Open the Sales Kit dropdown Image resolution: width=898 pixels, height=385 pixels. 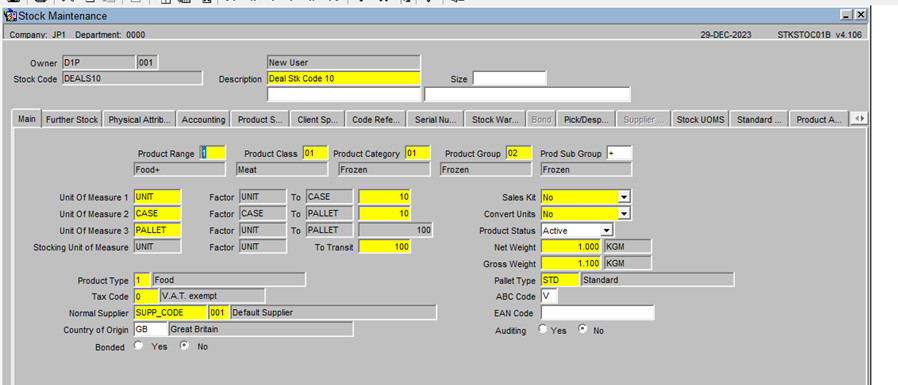624,197
